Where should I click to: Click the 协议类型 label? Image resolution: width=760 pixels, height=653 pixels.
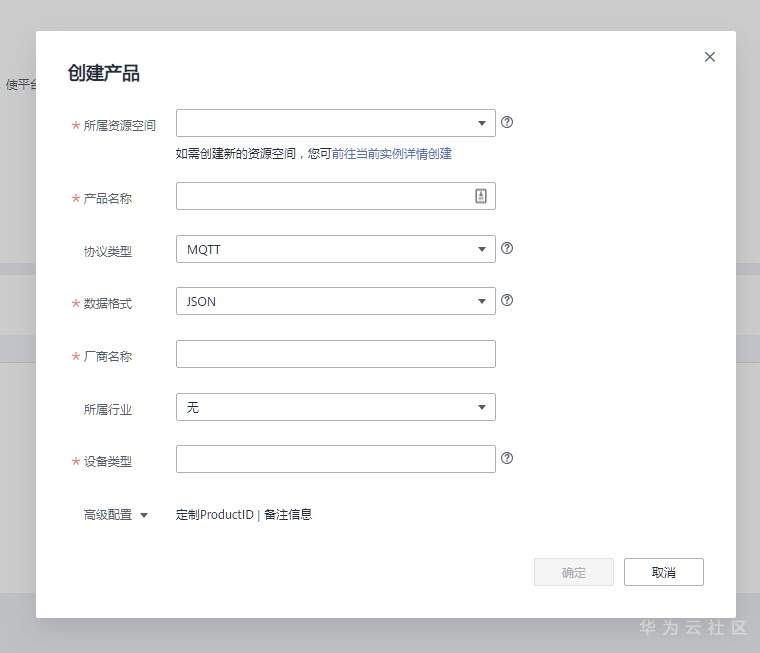click(108, 251)
